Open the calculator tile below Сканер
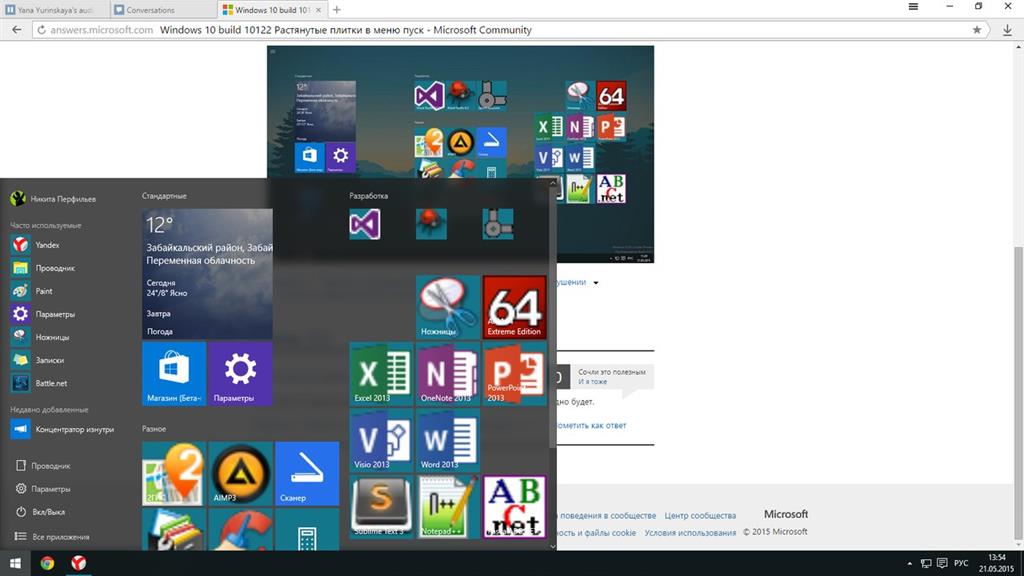Screen dimensions: 1024x576 (307, 530)
